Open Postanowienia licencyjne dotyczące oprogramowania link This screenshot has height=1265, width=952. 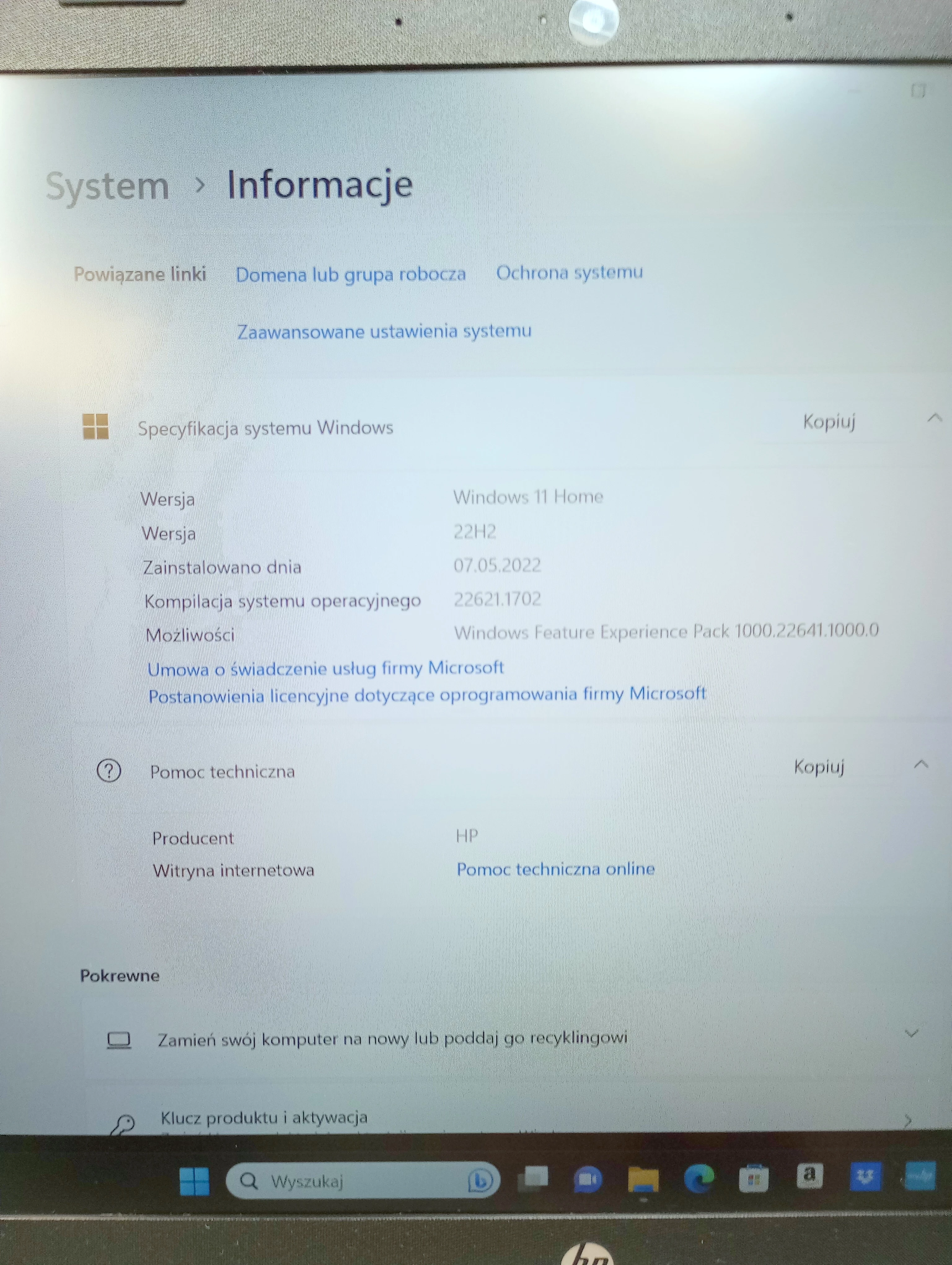pos(427,695)
